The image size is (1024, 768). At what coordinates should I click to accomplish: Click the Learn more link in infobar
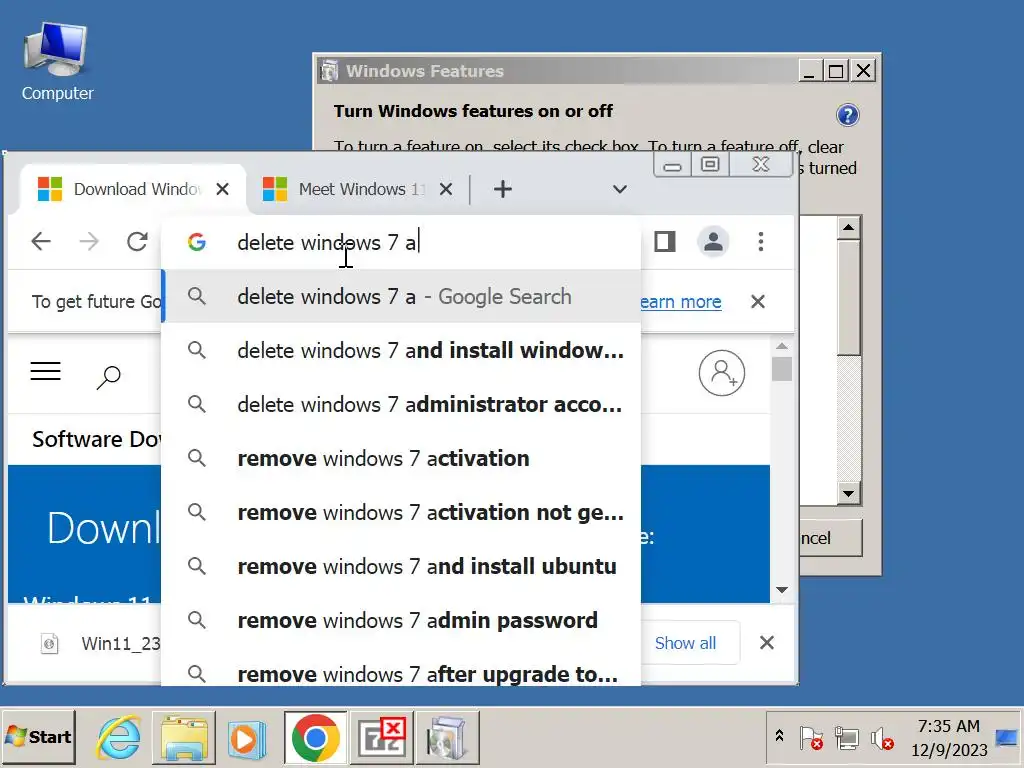click(x=681, y=302)
